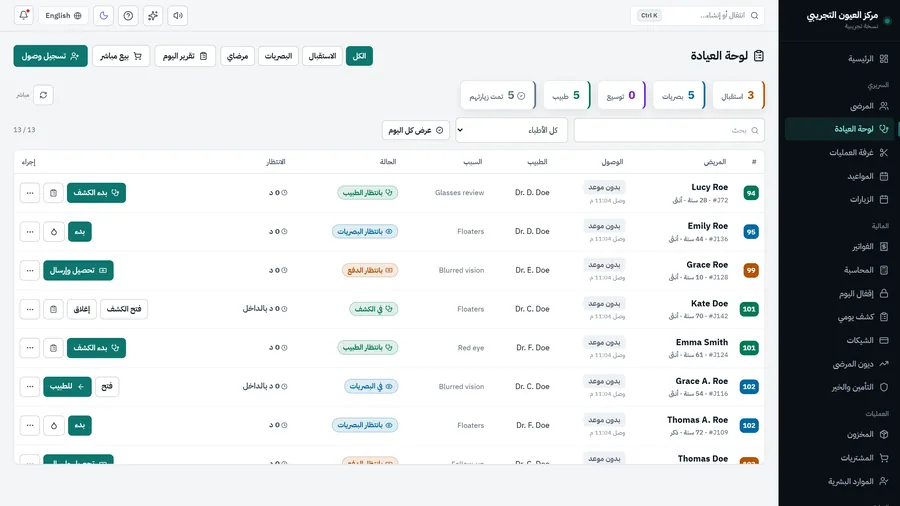Open تقرير اليوم daily report
The image size is (900, 506).
coord(185,56)
